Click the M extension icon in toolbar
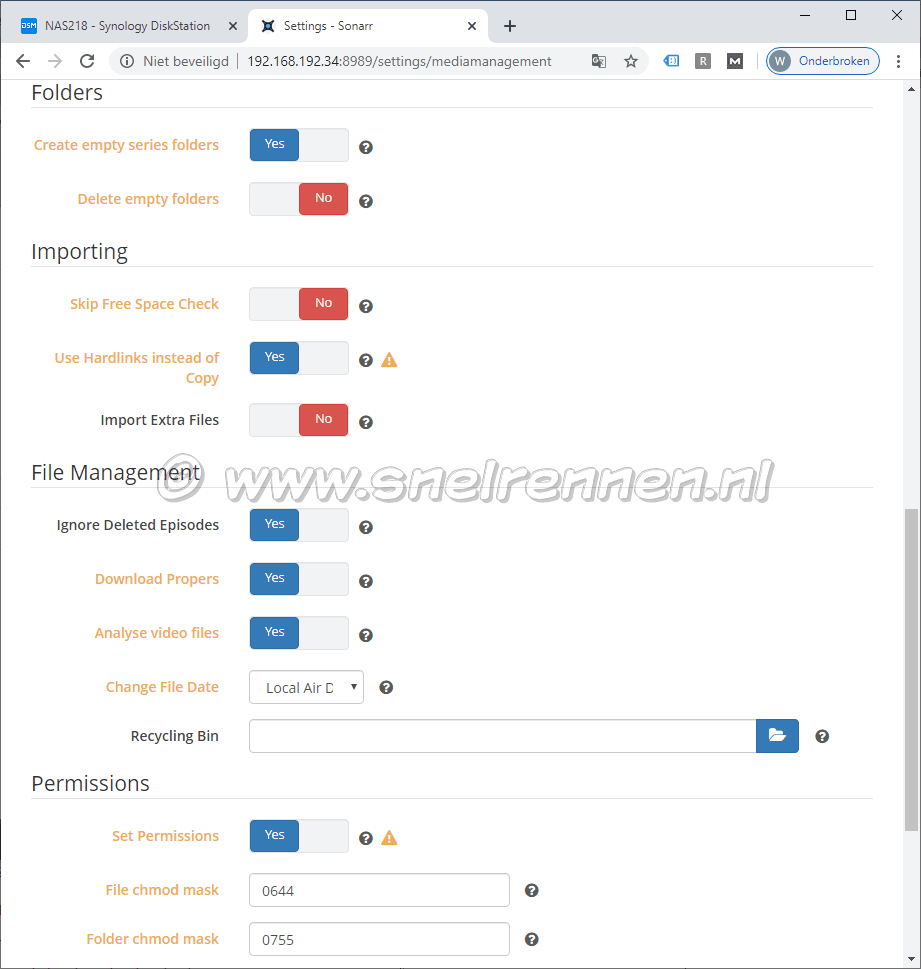Viewport: 921px width, 969px height. pos(735,61)
